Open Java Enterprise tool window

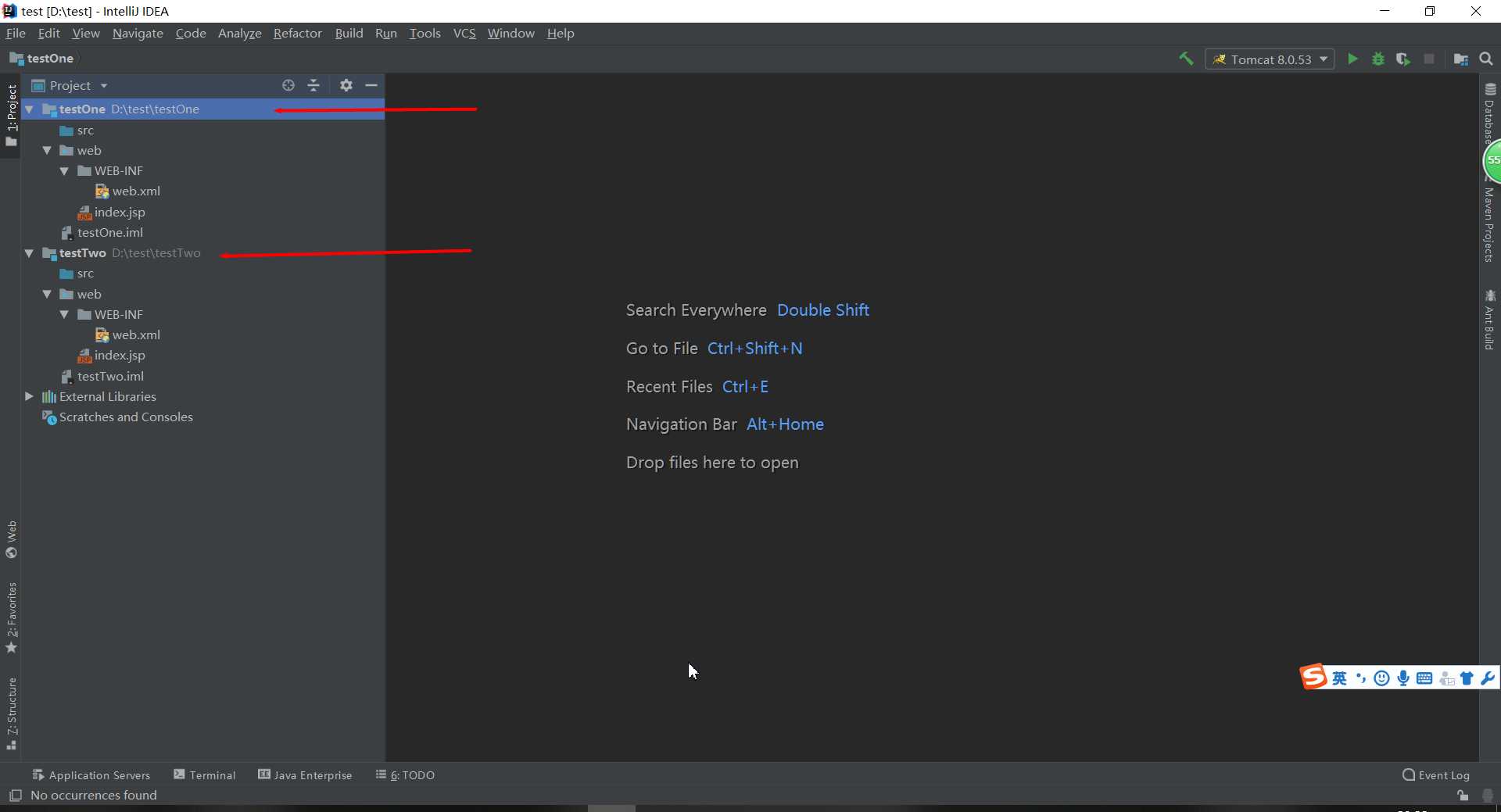point(305,775)
